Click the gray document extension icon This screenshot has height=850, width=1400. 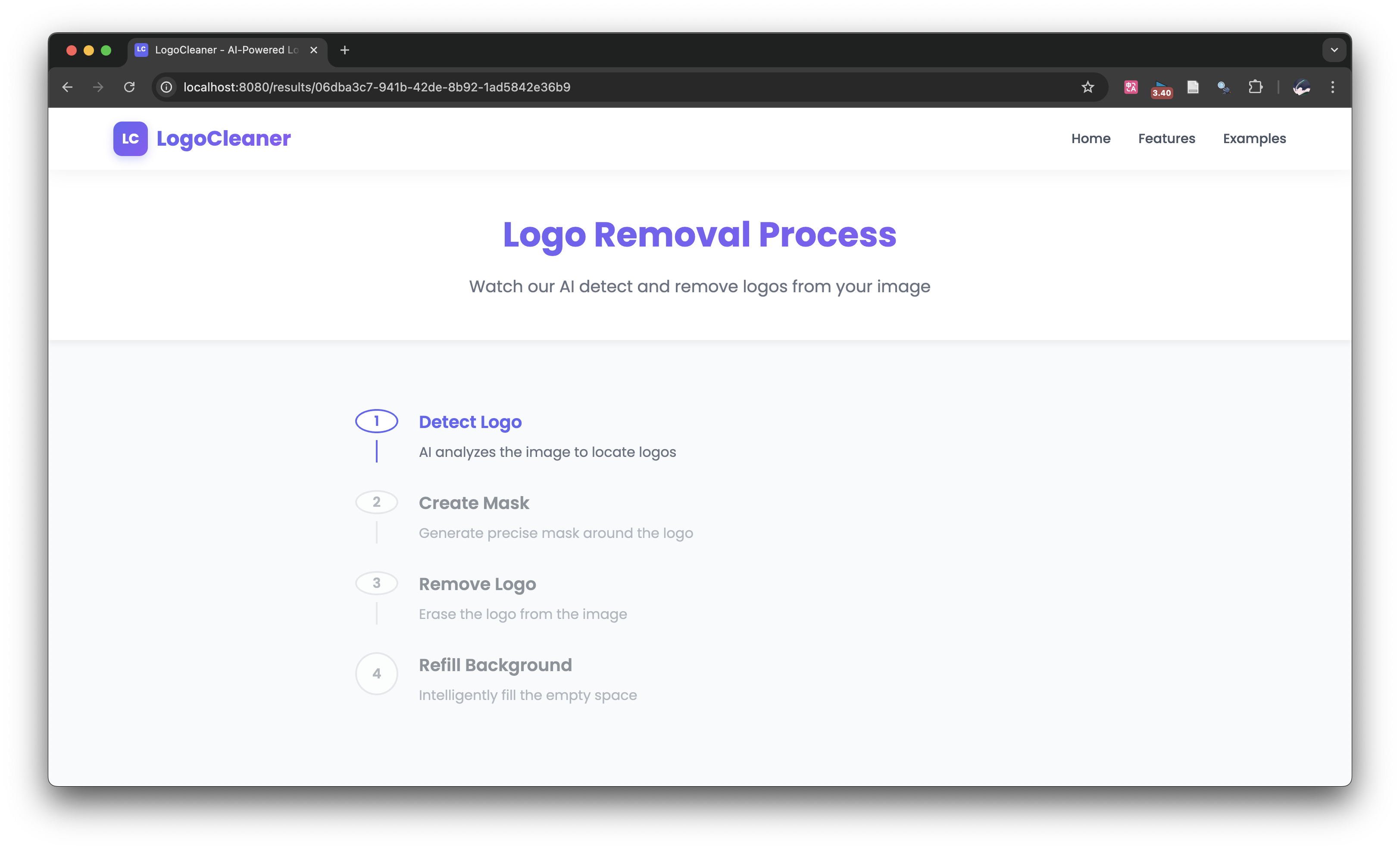pyautogui.click(x=1193, y=87)
